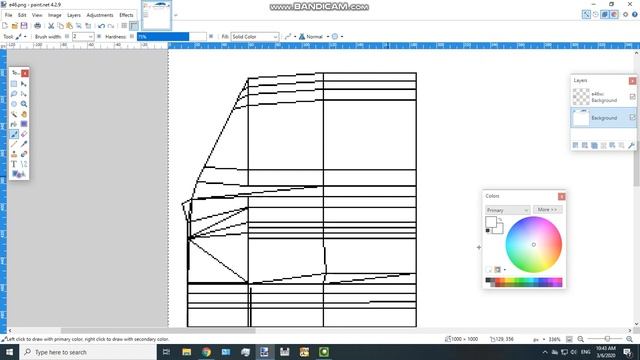This screenshot has width=640, height=360.
Task: Open the Layers menu
Action: pos(74,15)
